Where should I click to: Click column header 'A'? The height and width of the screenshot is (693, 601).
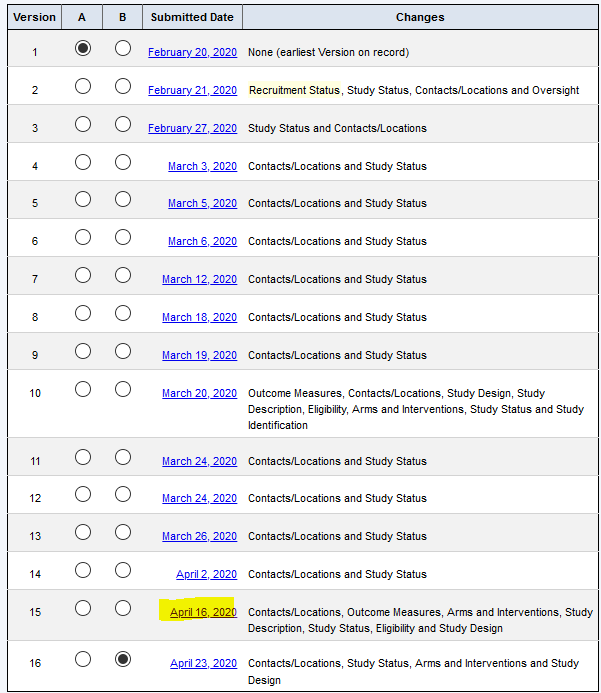[x=82, y=17]
